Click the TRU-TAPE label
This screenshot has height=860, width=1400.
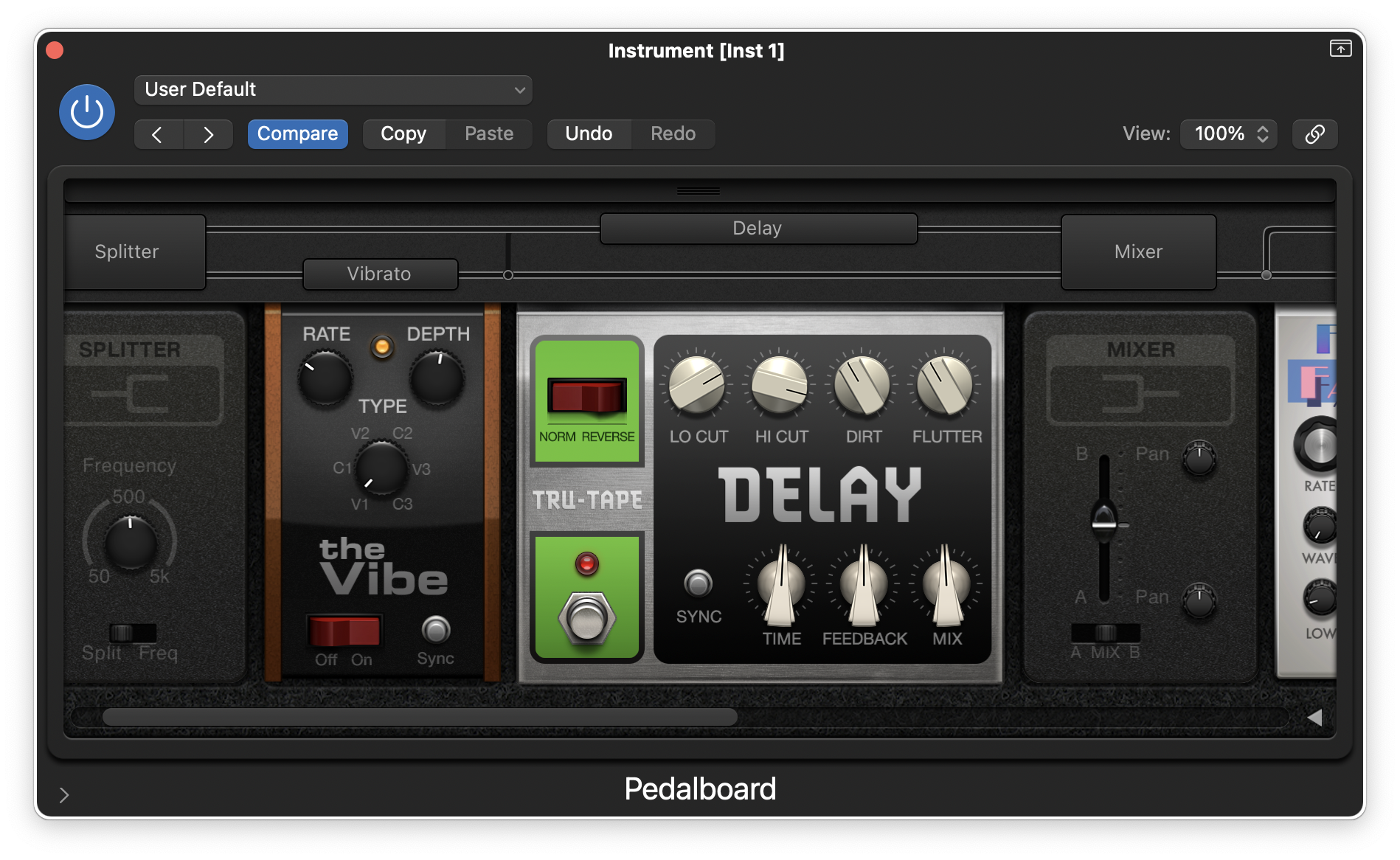588,501
